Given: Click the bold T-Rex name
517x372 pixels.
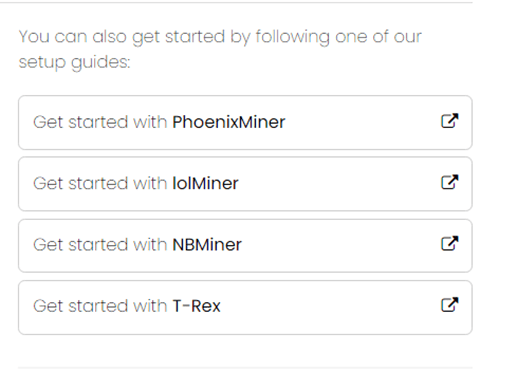Looking at the screenshot, I should pyautogui.click(x=196, y=306).
